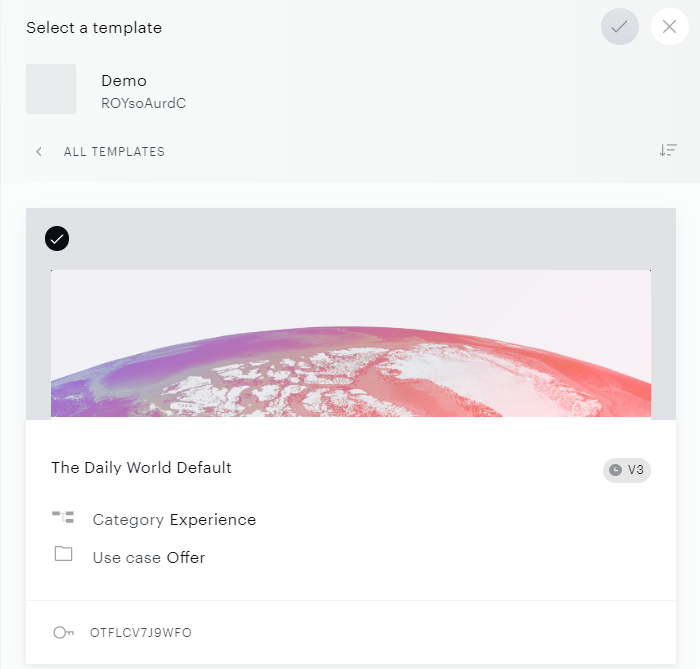The image size is (700, 669).
Task: Open the V3 version history badge
Action: click(627, 470)
